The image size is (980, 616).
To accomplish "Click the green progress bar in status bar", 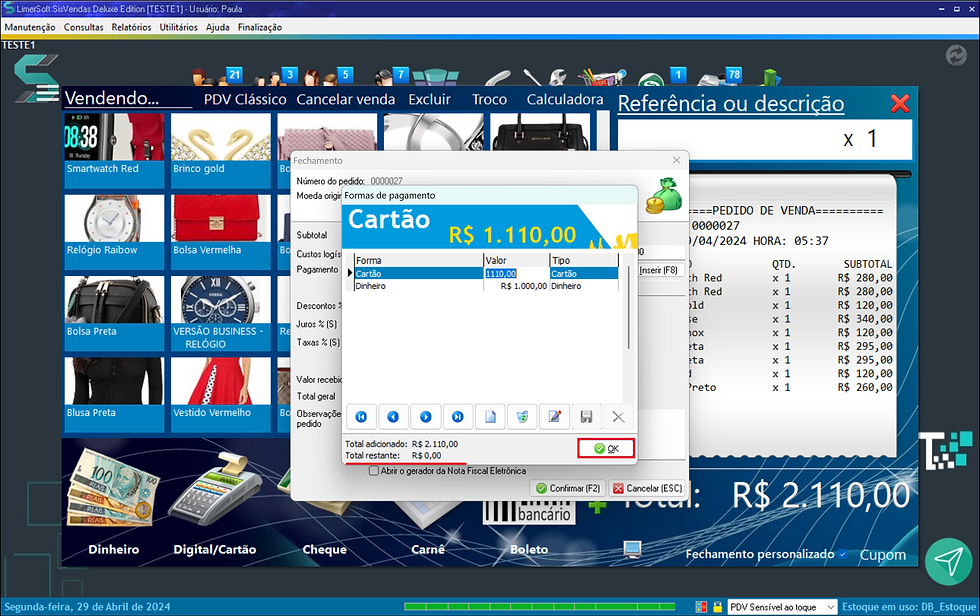I will (539, 607).
